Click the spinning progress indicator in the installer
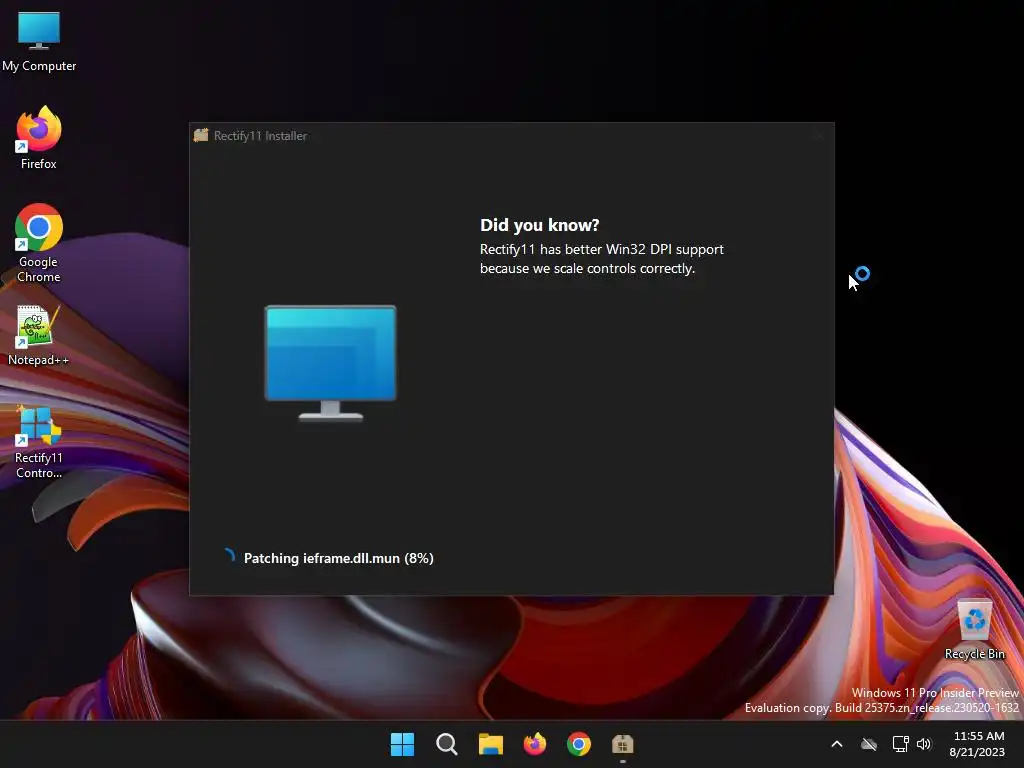 pyautogui.click(x=228, y=556)
